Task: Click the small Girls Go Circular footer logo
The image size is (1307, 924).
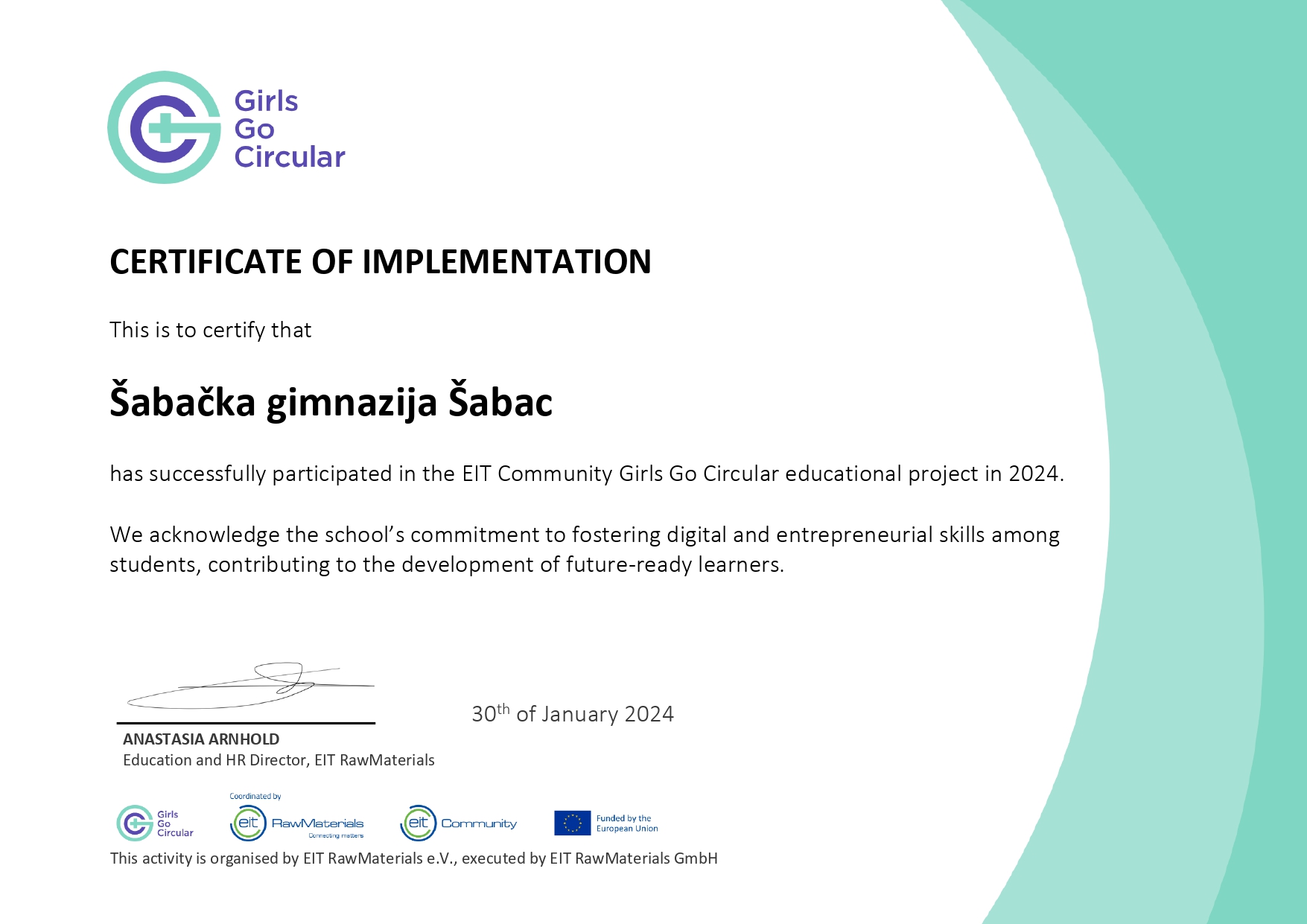Action: pos(155,823)
